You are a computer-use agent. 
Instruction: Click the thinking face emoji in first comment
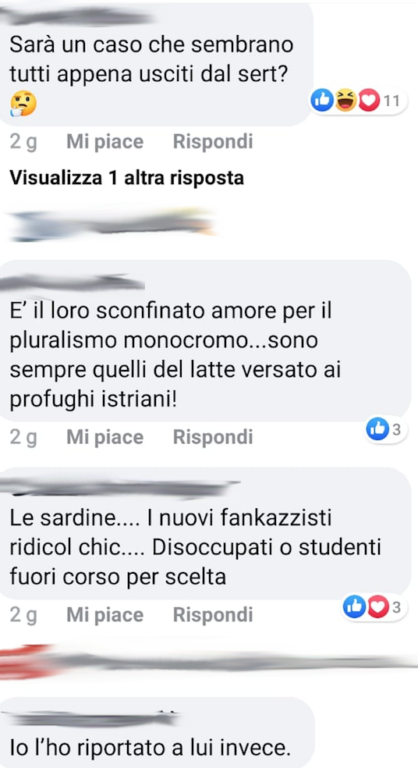pyautogui.click(x=24, y=104)
